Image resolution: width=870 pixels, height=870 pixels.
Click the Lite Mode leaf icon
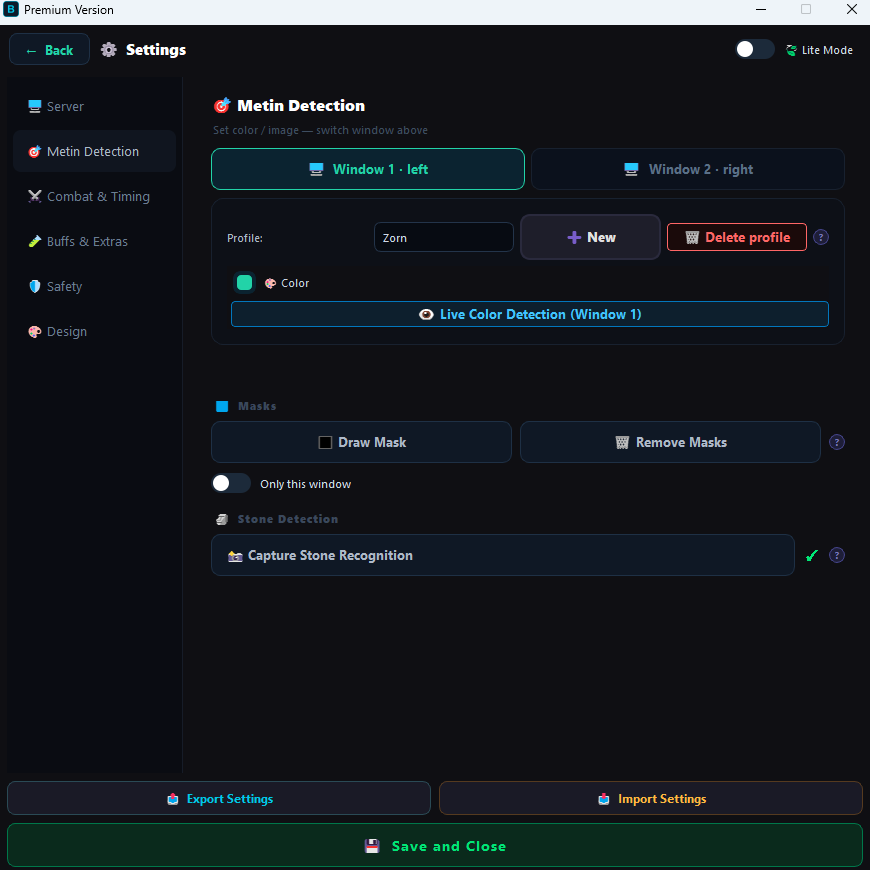(791, 50)
